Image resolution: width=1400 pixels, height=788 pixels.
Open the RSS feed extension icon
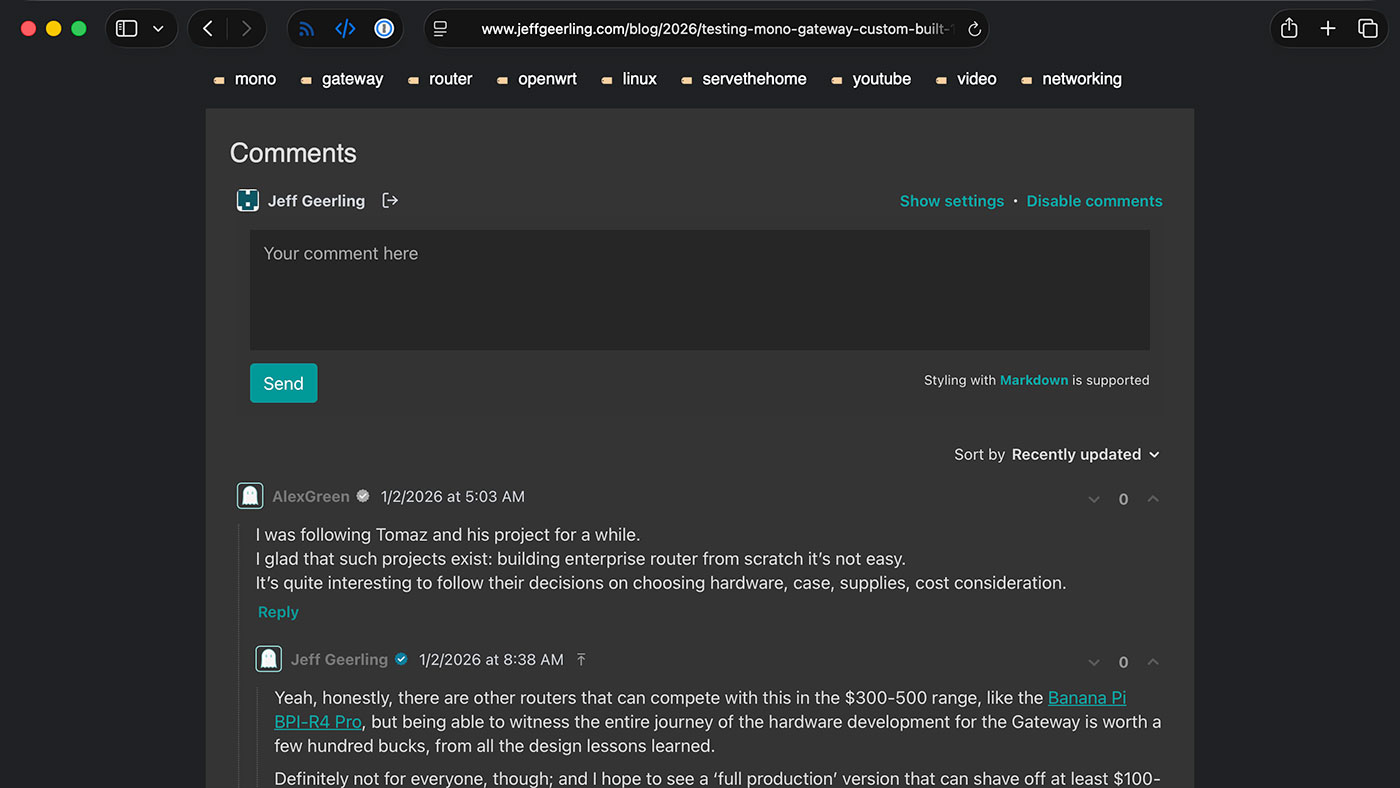tap(307, 29)
